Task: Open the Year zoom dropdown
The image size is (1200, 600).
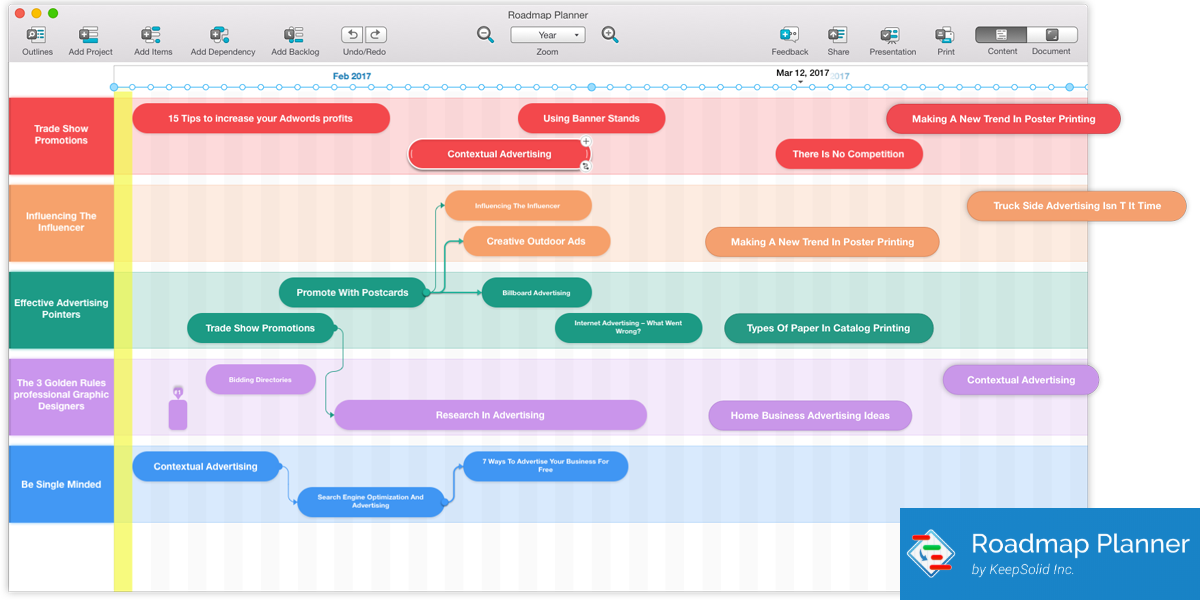Action: click(547, 34)
